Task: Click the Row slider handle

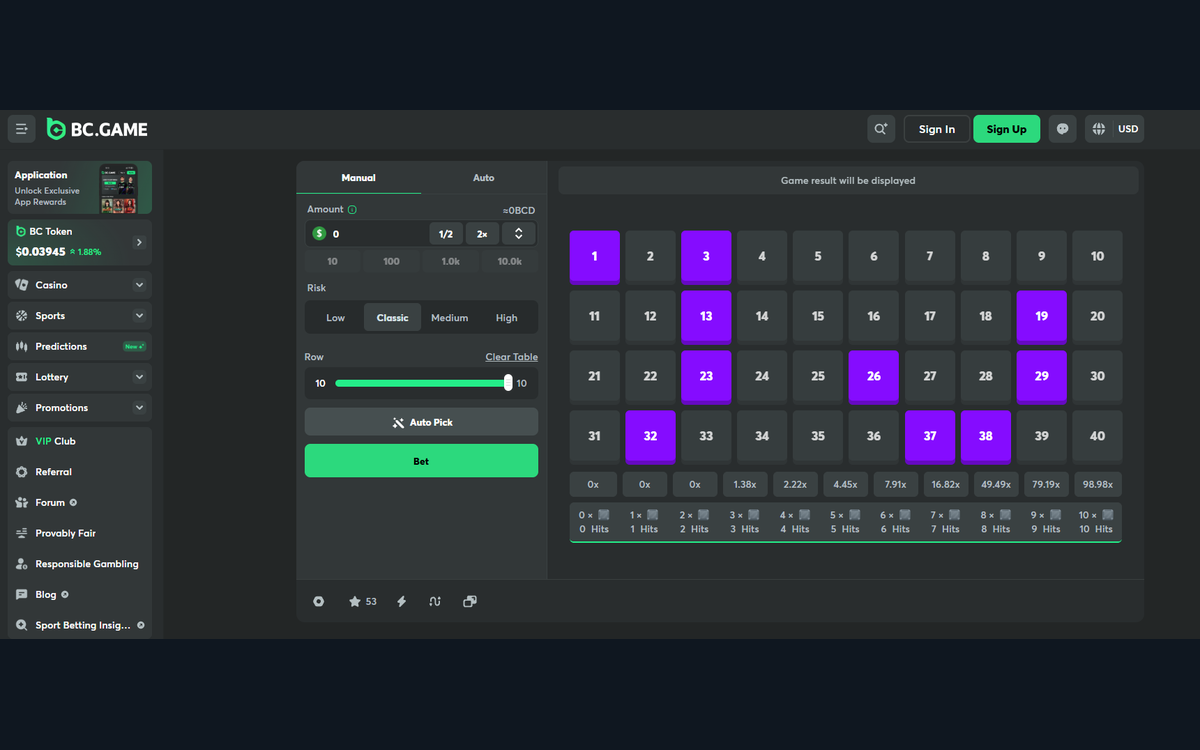Action: point(508,383)
